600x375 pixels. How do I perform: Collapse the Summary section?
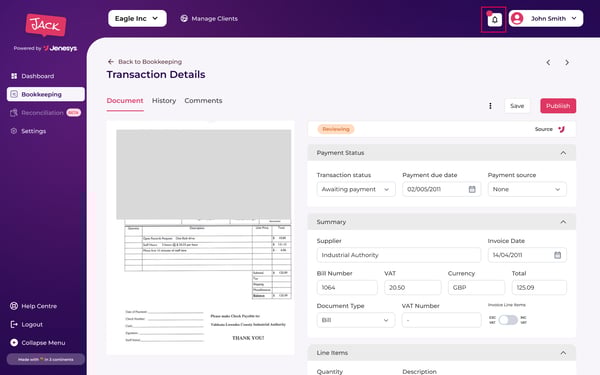(563, 222)
